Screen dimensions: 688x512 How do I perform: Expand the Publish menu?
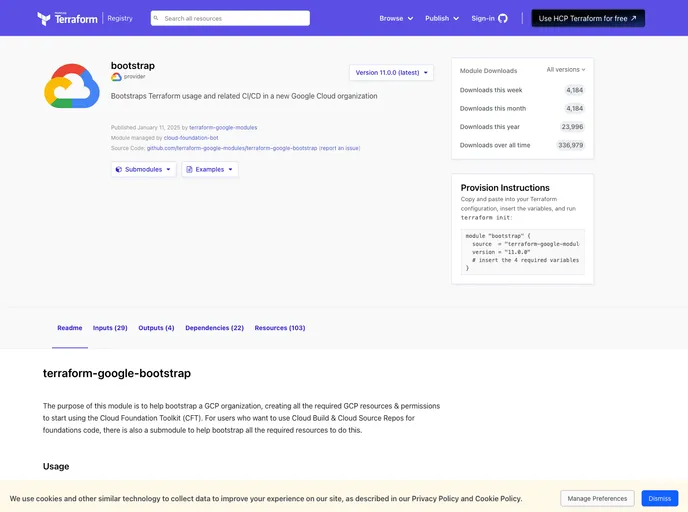pos(442,18)
